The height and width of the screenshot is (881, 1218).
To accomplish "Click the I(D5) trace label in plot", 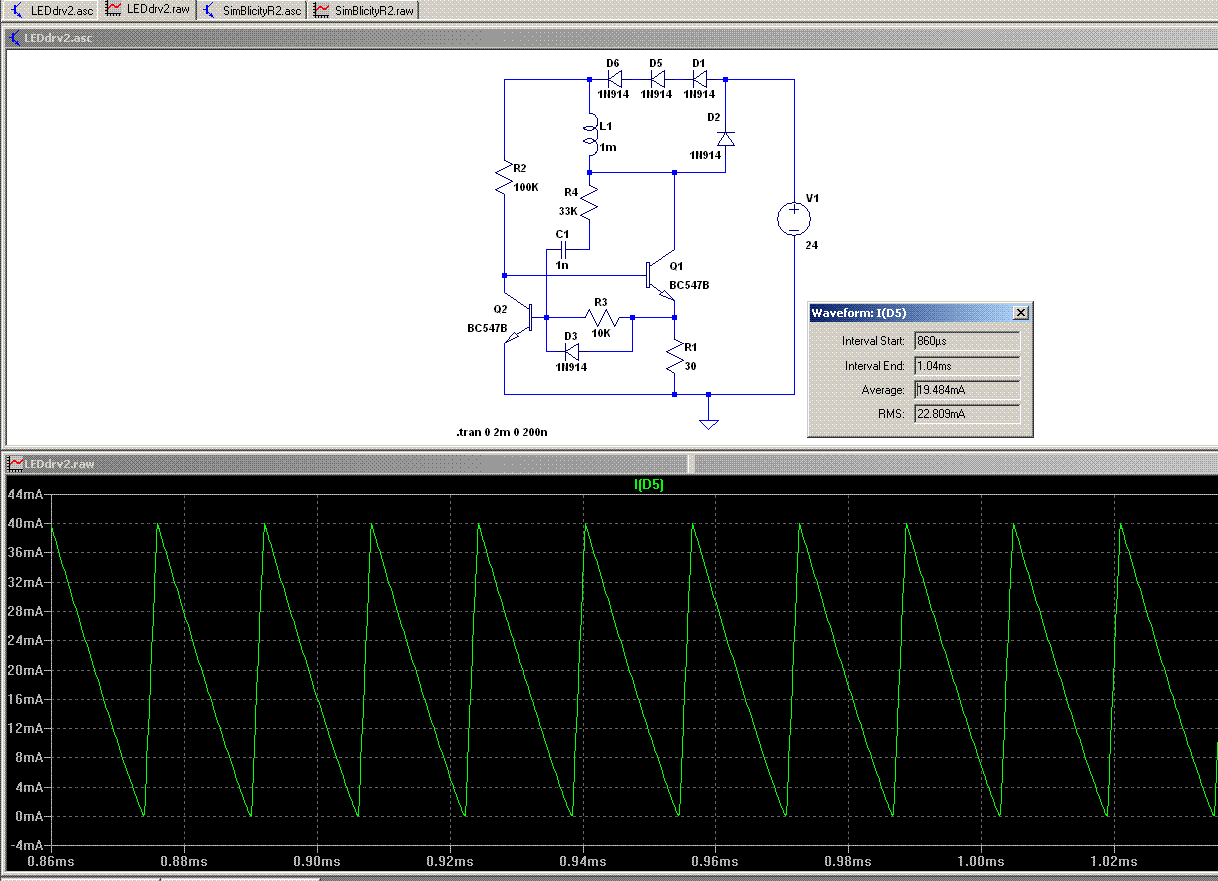I will (649, 485).
